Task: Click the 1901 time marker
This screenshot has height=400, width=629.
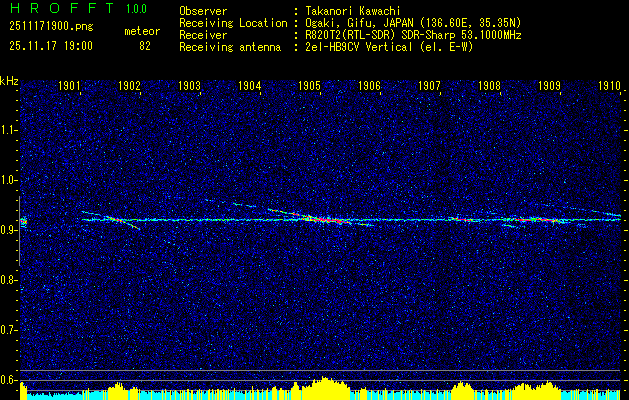Action: [69, 85]
